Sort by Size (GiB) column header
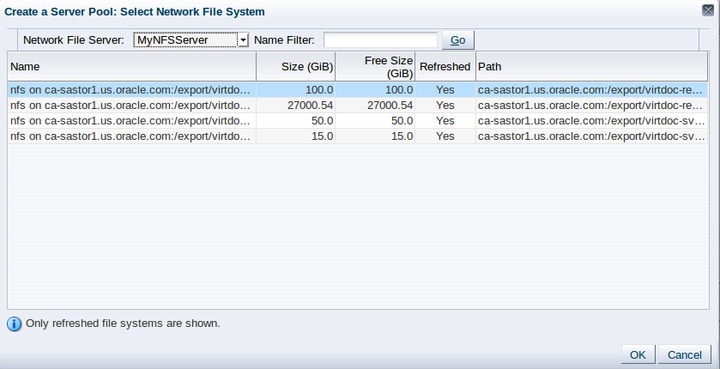This screenshot has width=720, height=369. click(x=296, y=67)
